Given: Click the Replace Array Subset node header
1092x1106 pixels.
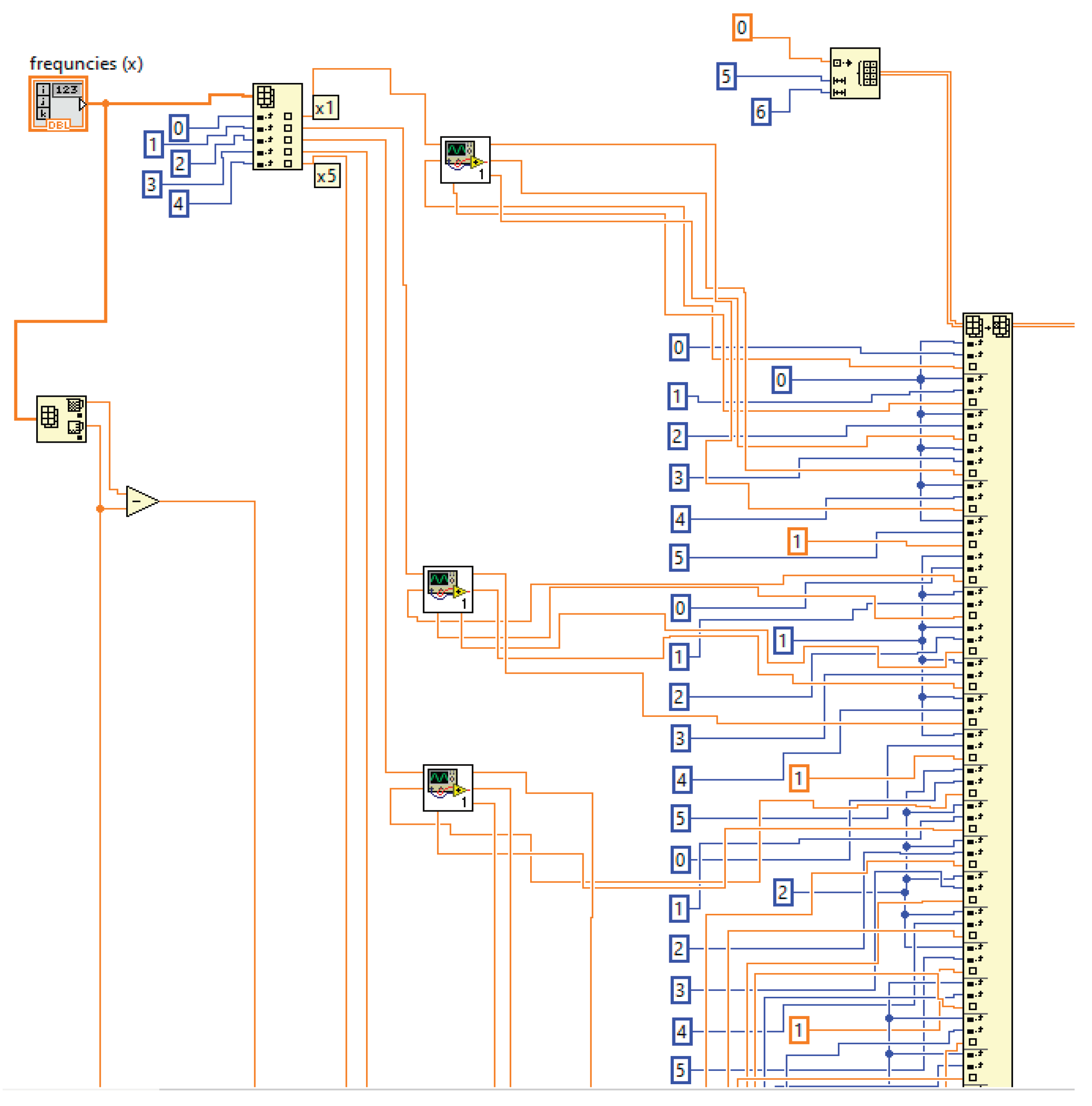Looking at the screenshot, I should pos(987,327).
